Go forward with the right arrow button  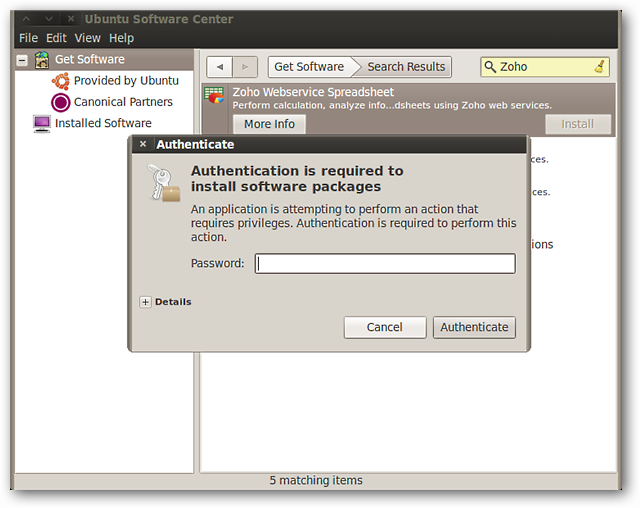(x=245, y=67)
